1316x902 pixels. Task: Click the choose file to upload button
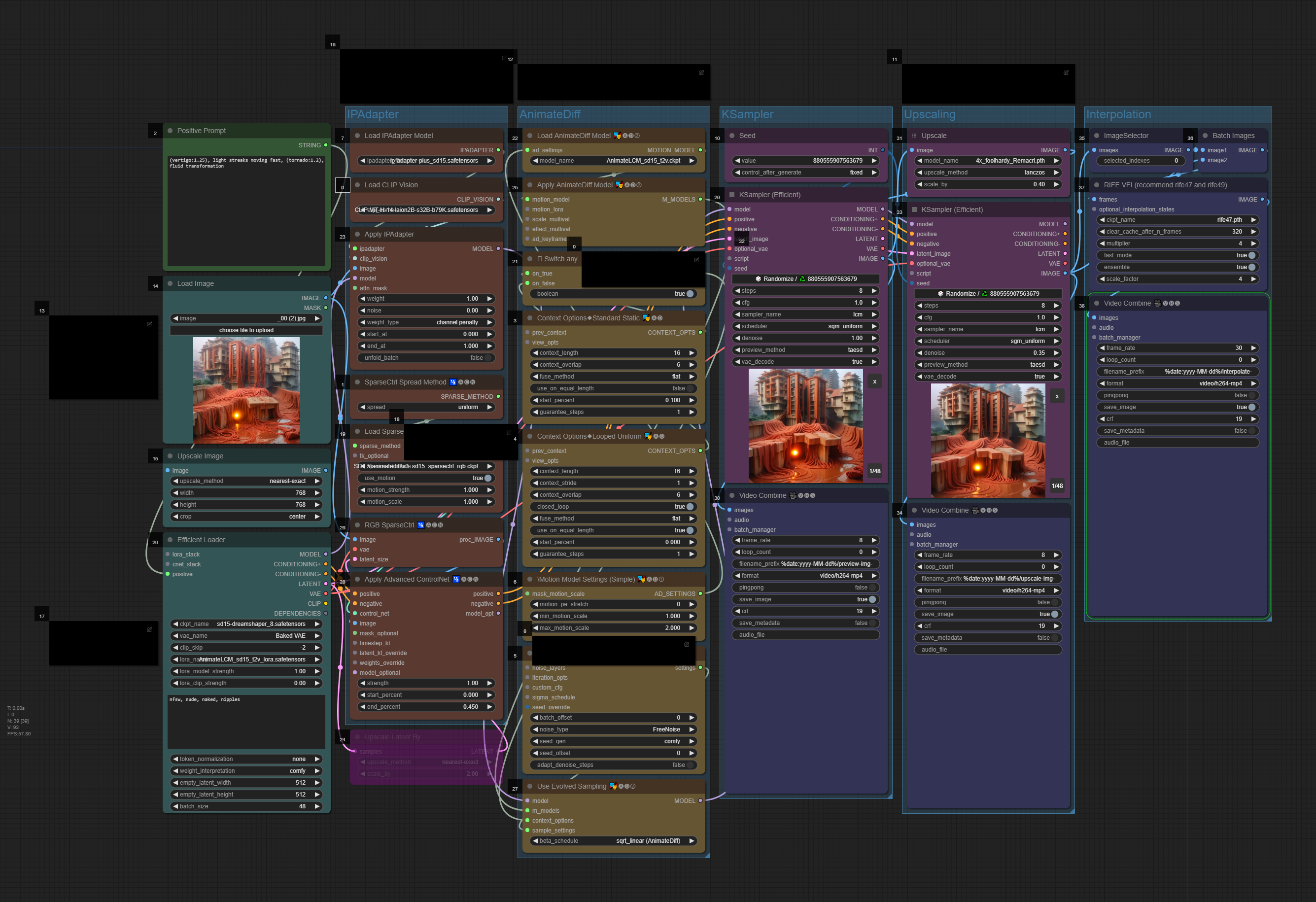246,330
